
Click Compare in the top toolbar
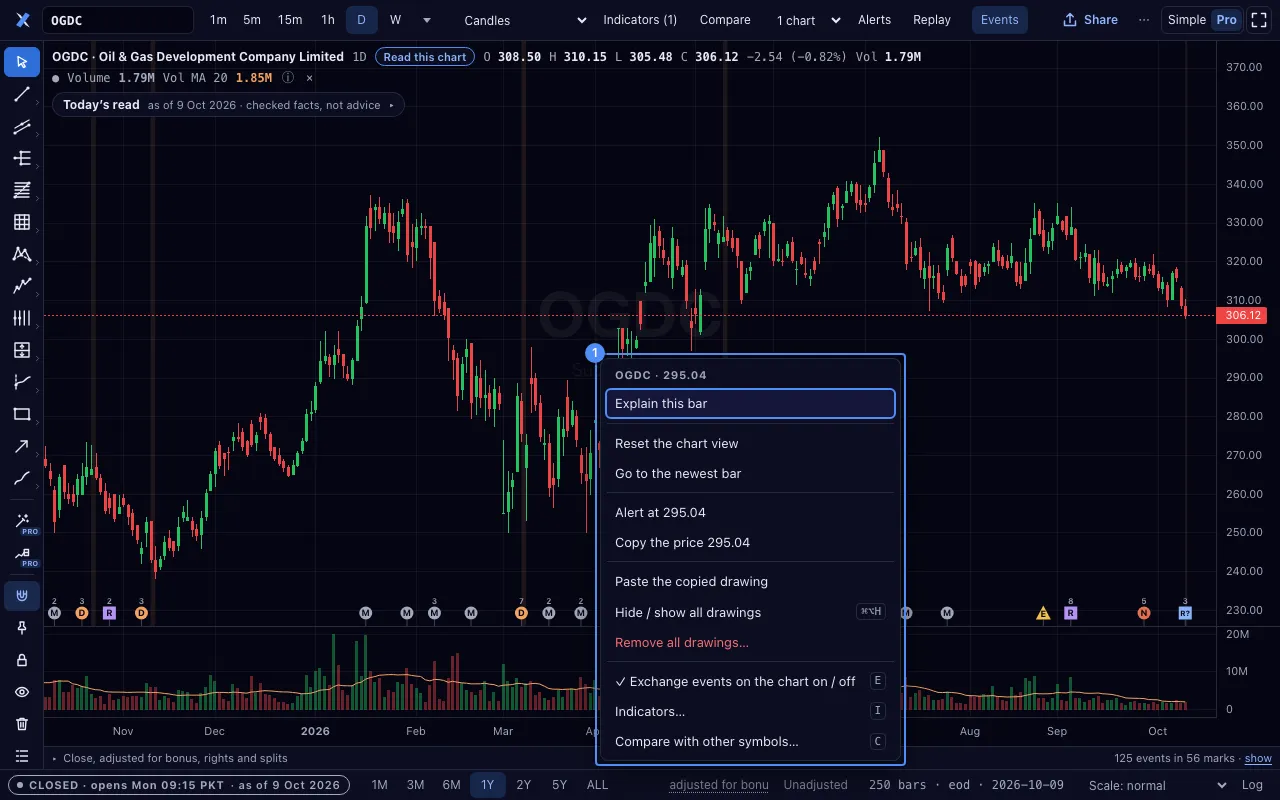click(725, 20)
